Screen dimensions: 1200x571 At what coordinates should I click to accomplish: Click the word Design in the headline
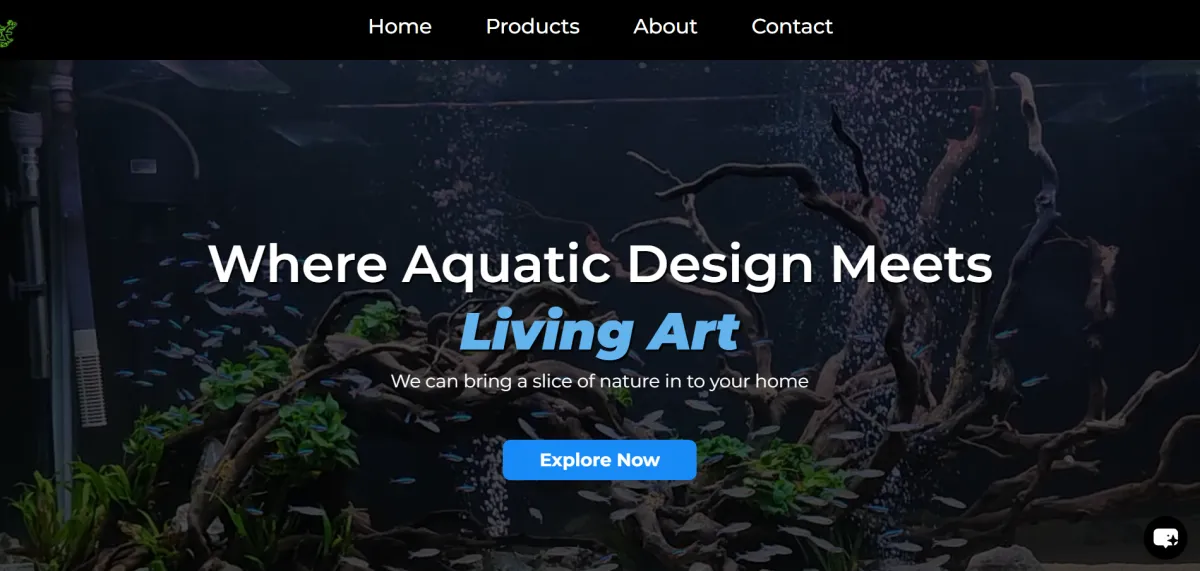(720, 264)
